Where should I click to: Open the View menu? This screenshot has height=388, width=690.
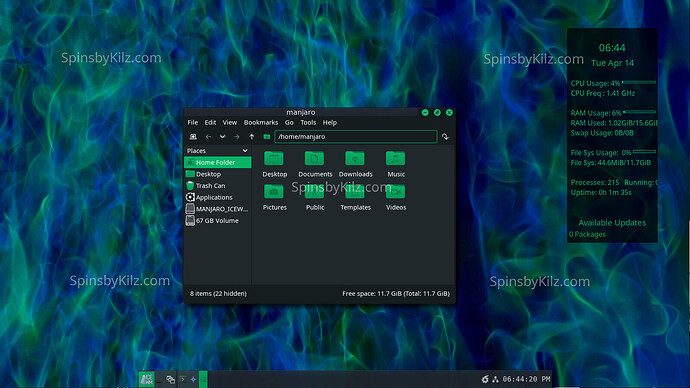pyautogui.click(x=229, y=122)
